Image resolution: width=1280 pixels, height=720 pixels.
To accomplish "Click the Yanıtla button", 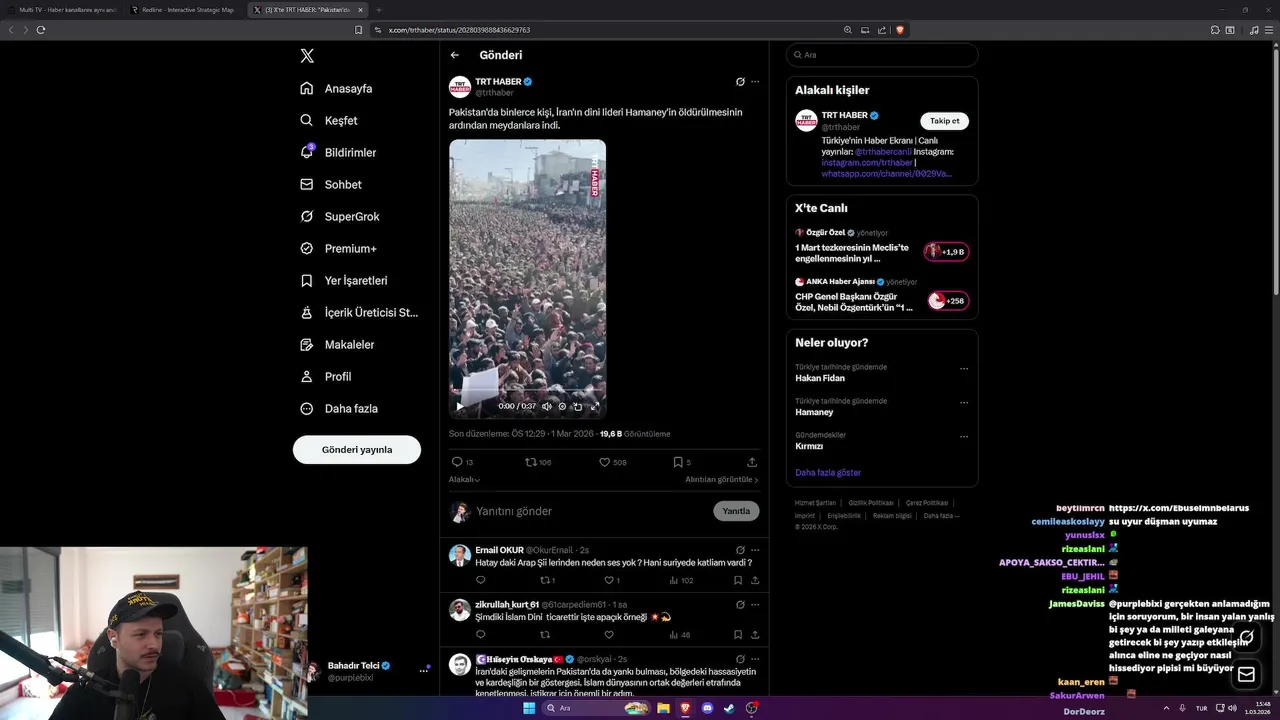I will point(736,511).
